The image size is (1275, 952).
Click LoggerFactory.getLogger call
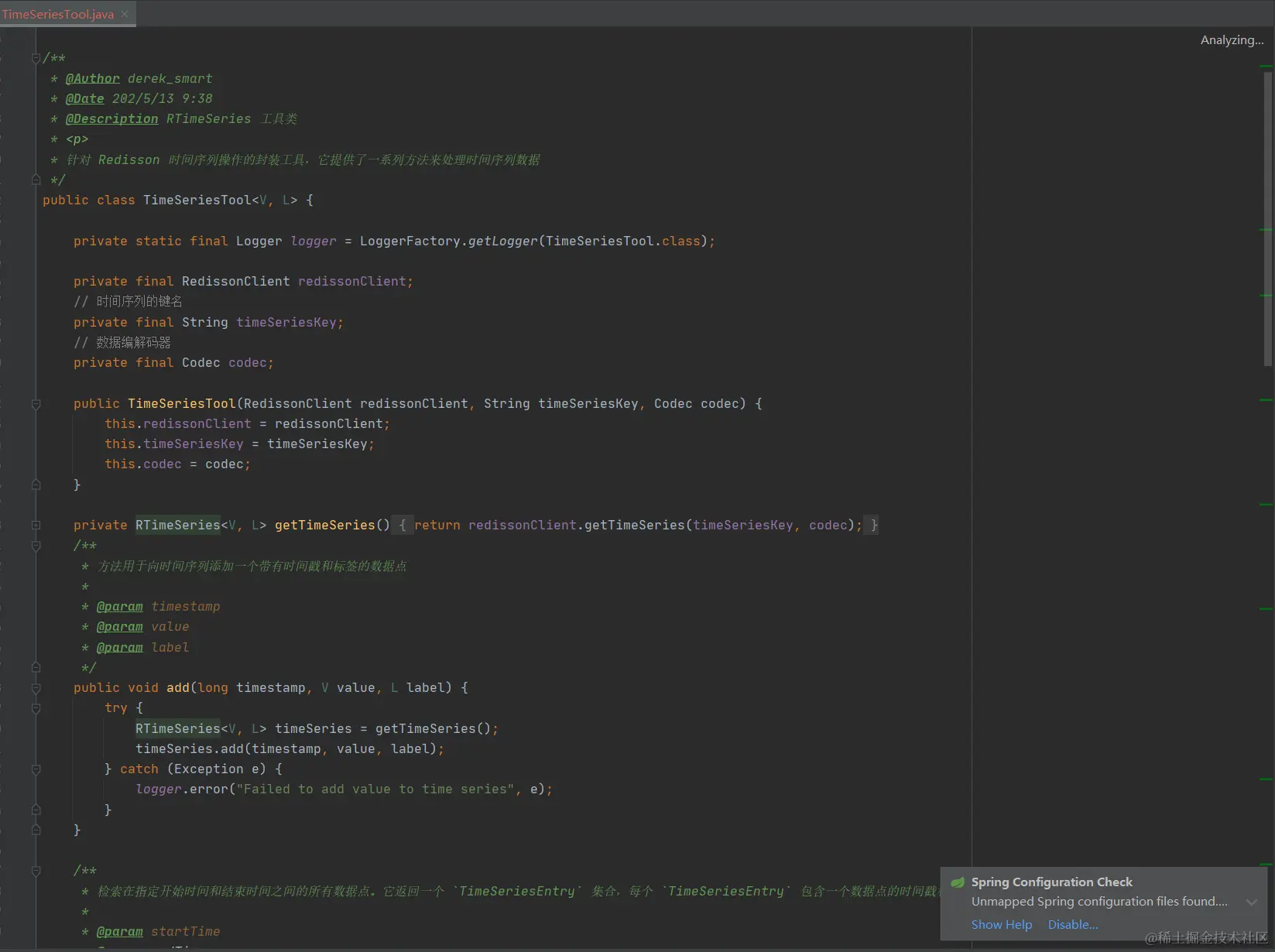449,241
